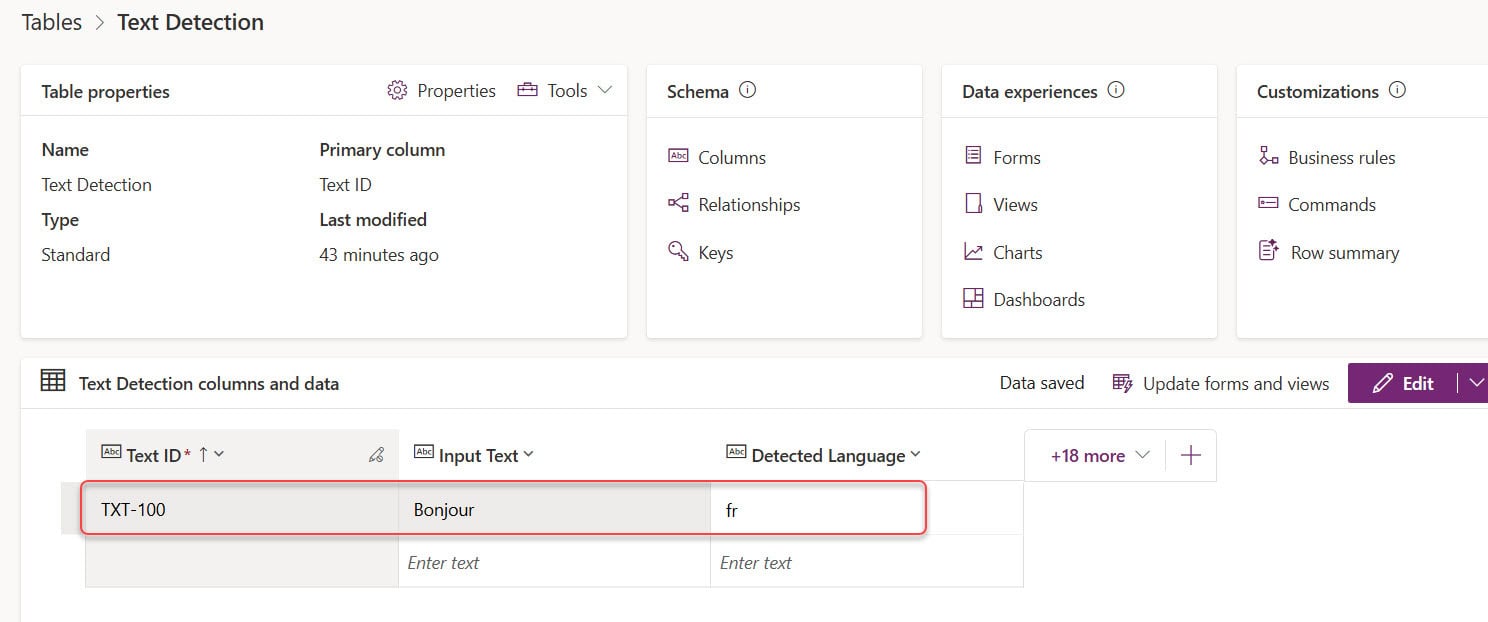Viewport: 1488px width, 622px height.
Task: Open the Tools dropdown chevron
Action: 604,90
